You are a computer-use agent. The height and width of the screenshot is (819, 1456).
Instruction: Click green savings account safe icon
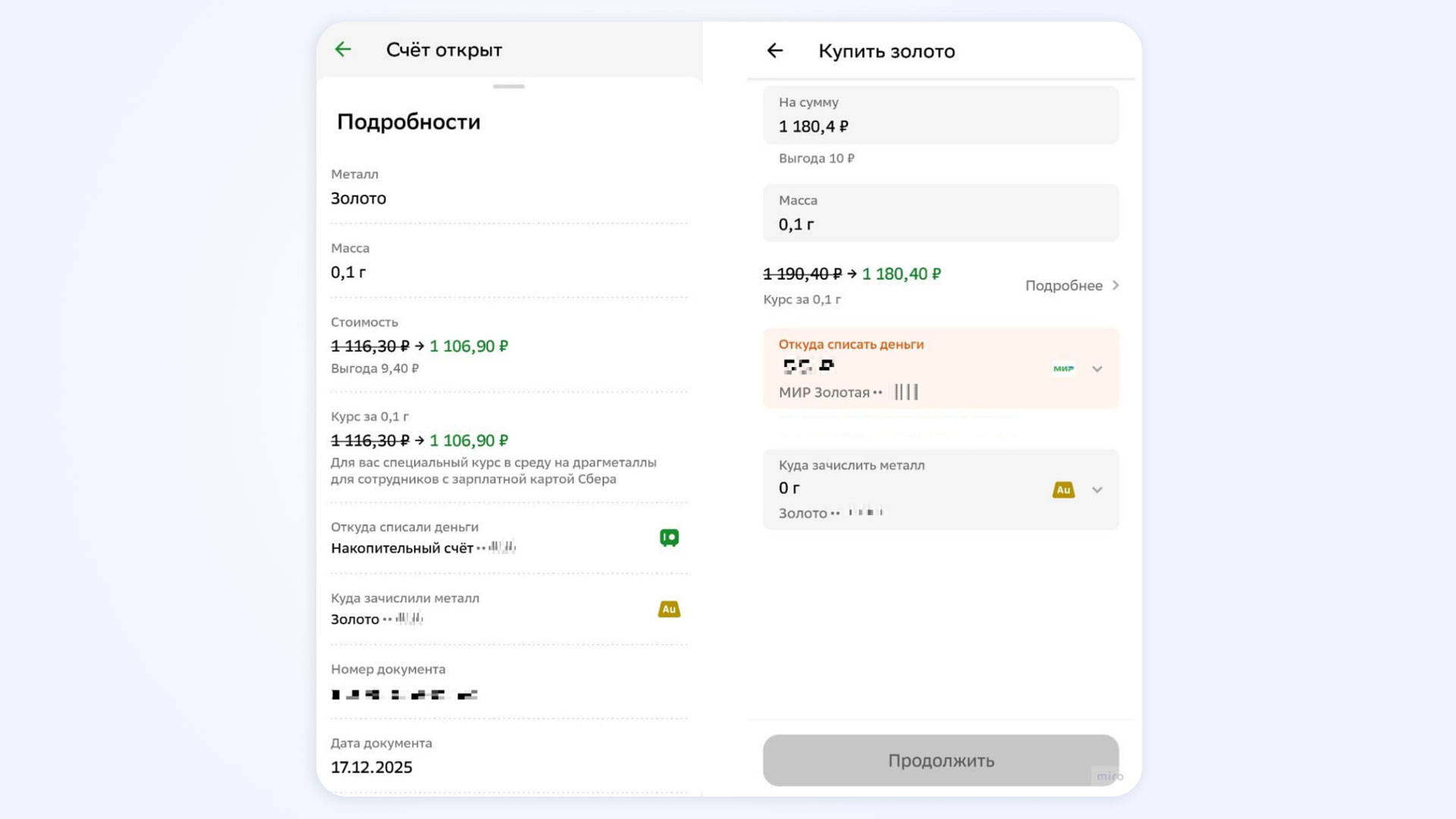click(669, 538)
